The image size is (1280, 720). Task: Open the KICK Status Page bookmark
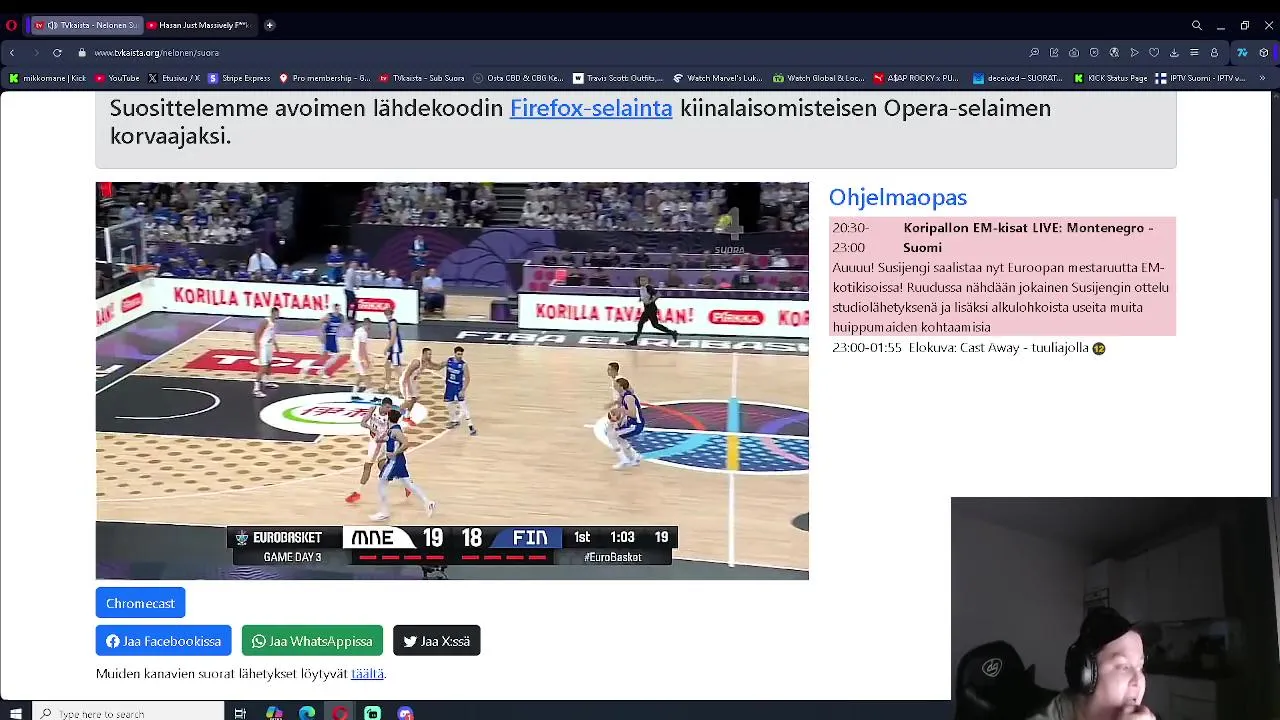tap(1111, 78)
